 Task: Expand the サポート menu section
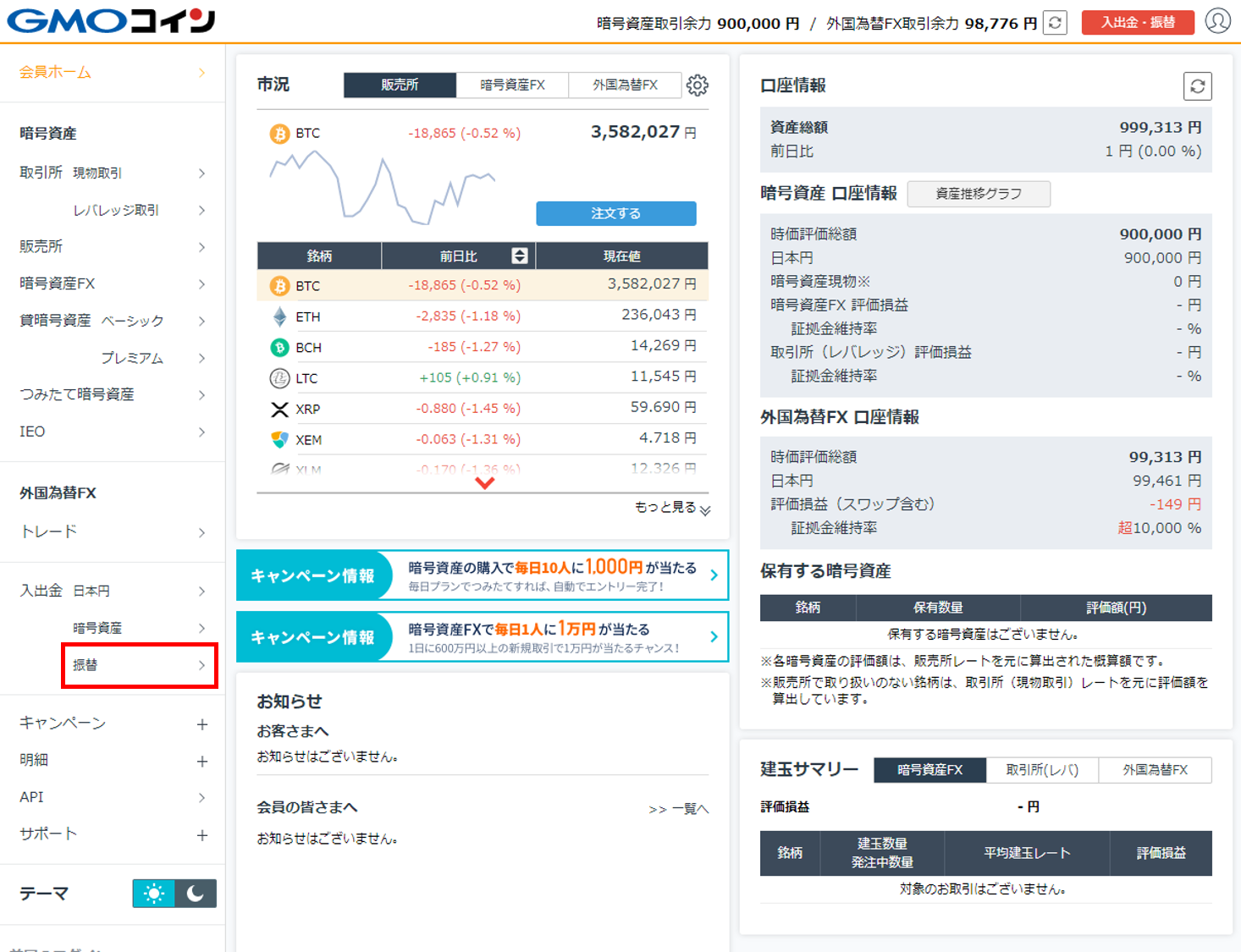113,834
